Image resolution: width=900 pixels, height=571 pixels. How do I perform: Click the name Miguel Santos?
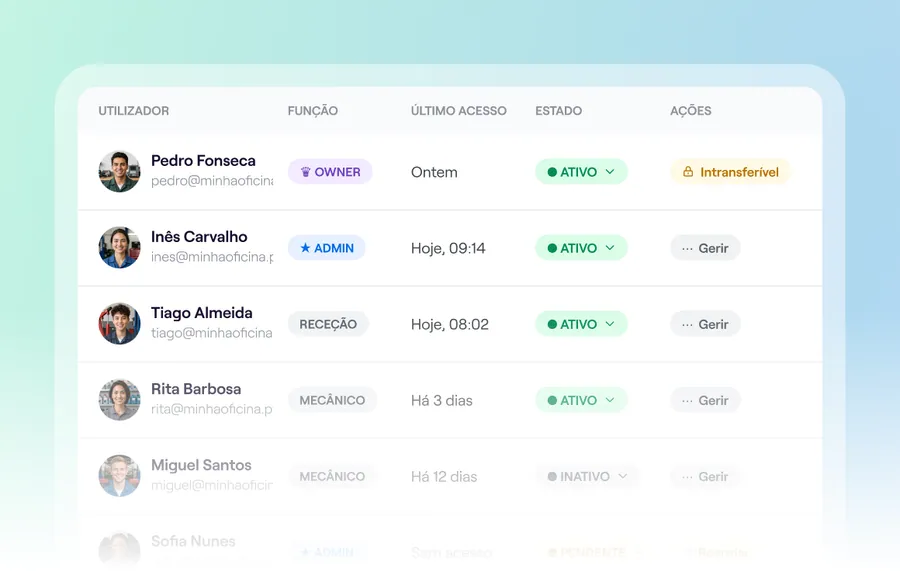click(x=201, y=465)
